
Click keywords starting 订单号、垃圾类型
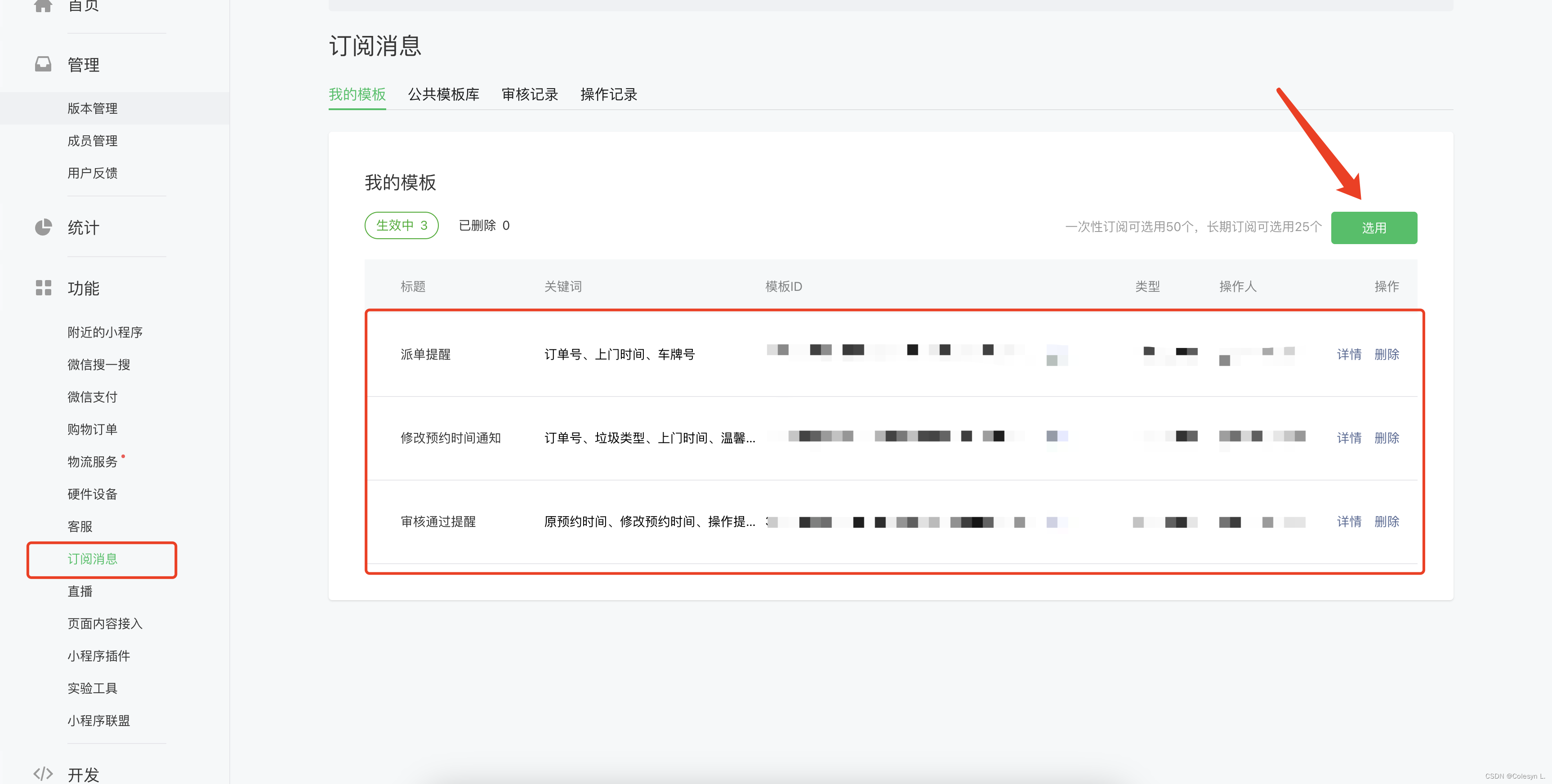[650, 438]
